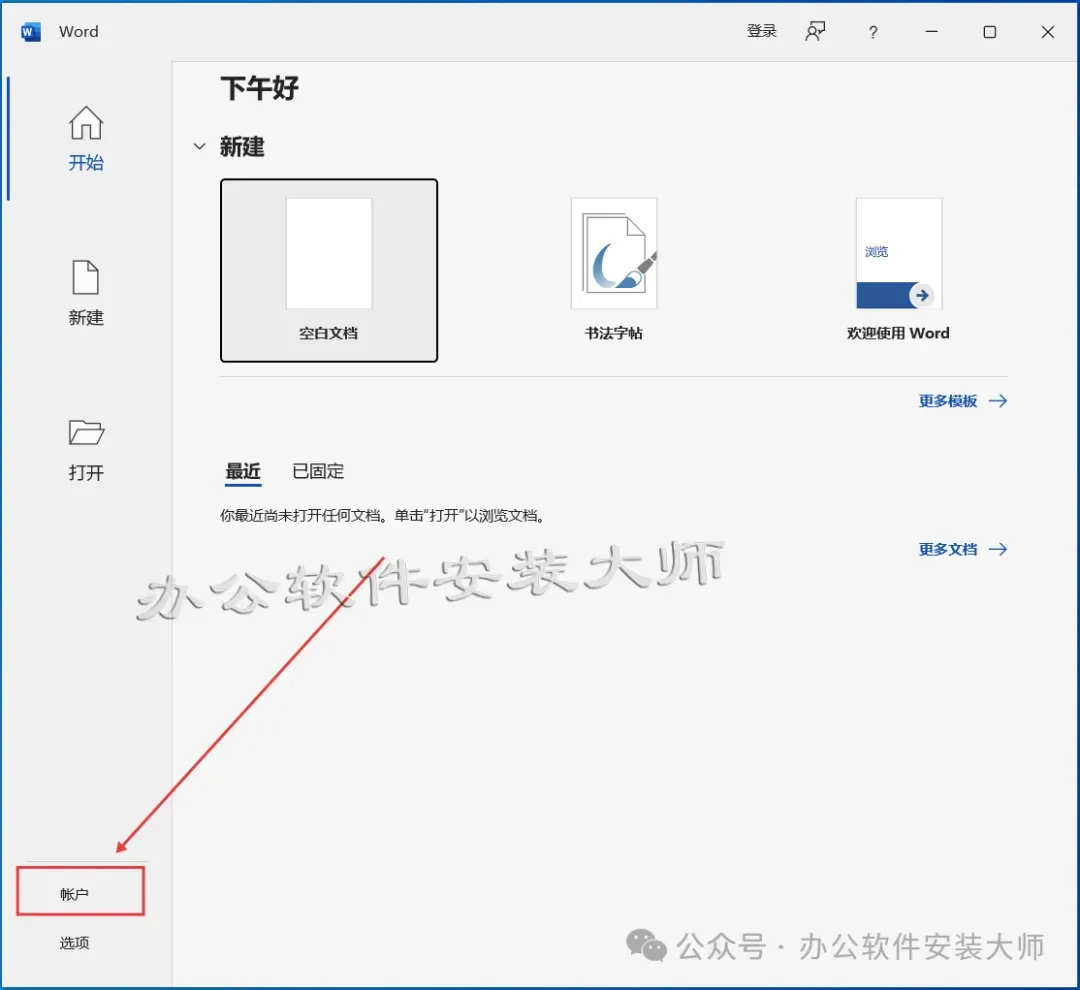Follow the 更多模板 link
This screenshot has height=990, width=1080.
[x=963, y=401]
